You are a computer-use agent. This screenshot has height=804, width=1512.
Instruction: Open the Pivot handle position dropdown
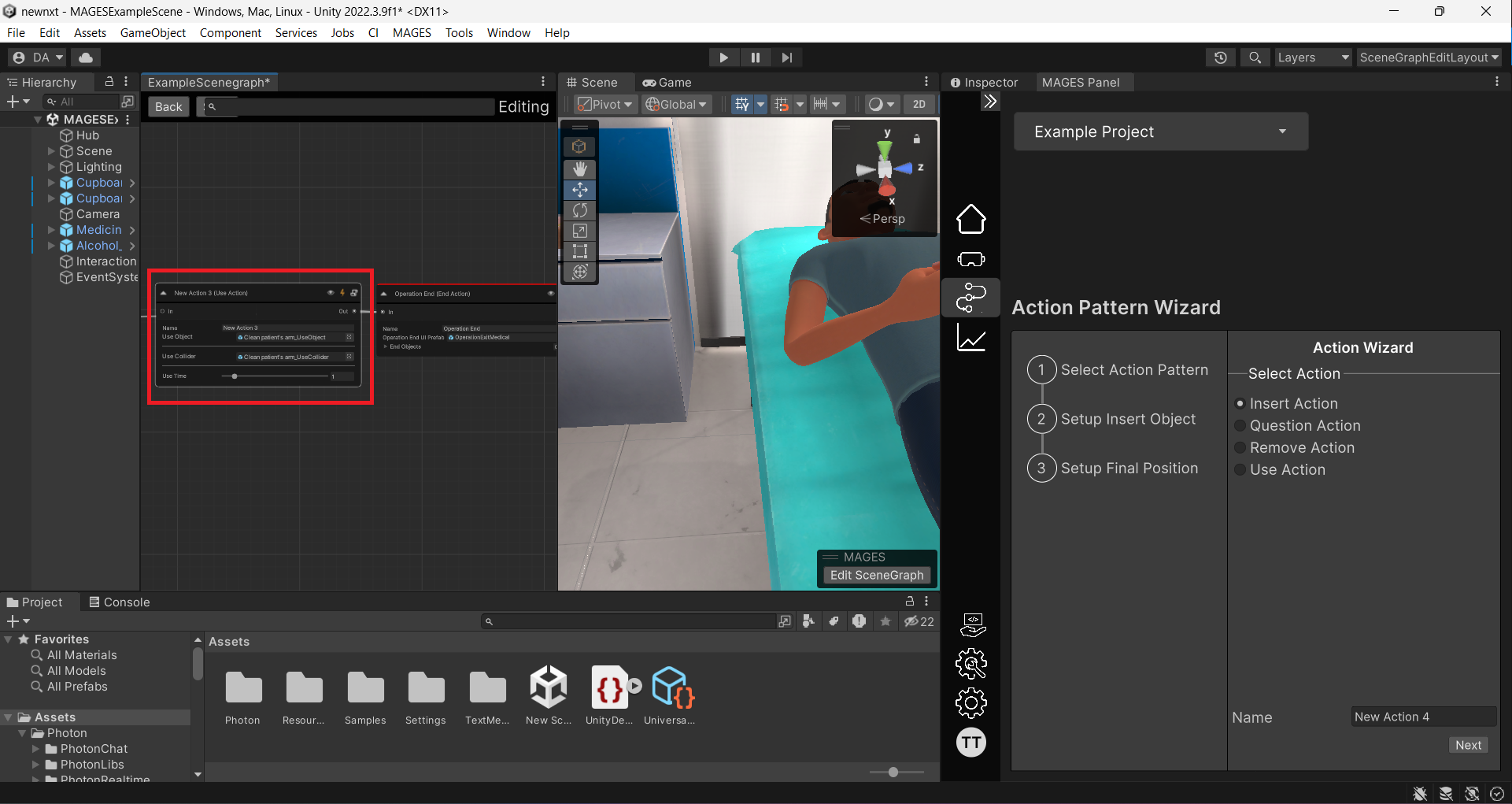[605, 104]
